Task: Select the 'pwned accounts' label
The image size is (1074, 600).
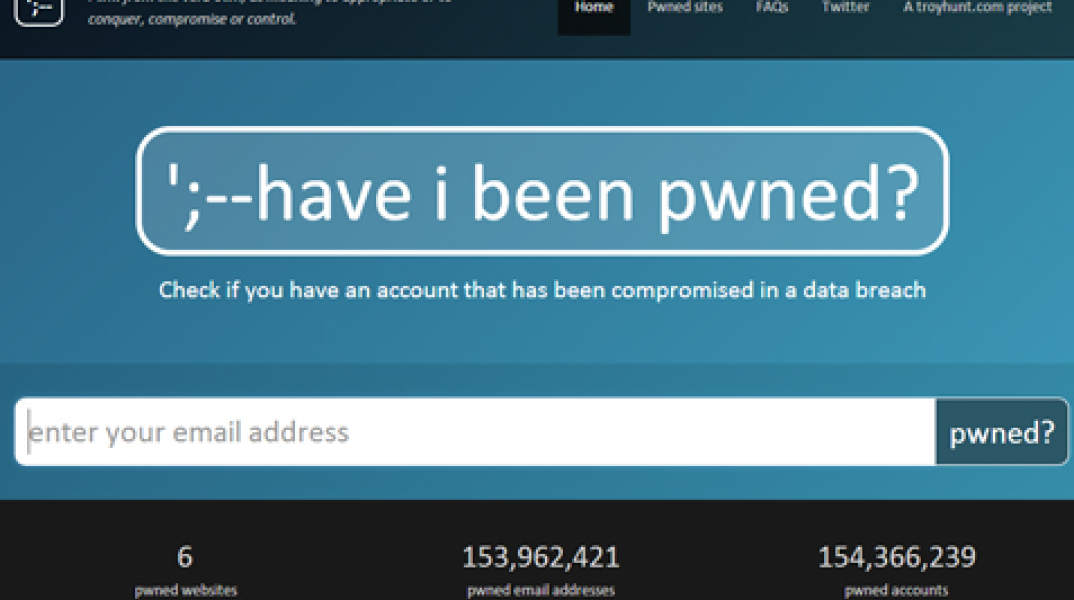Action: (896, 590)
